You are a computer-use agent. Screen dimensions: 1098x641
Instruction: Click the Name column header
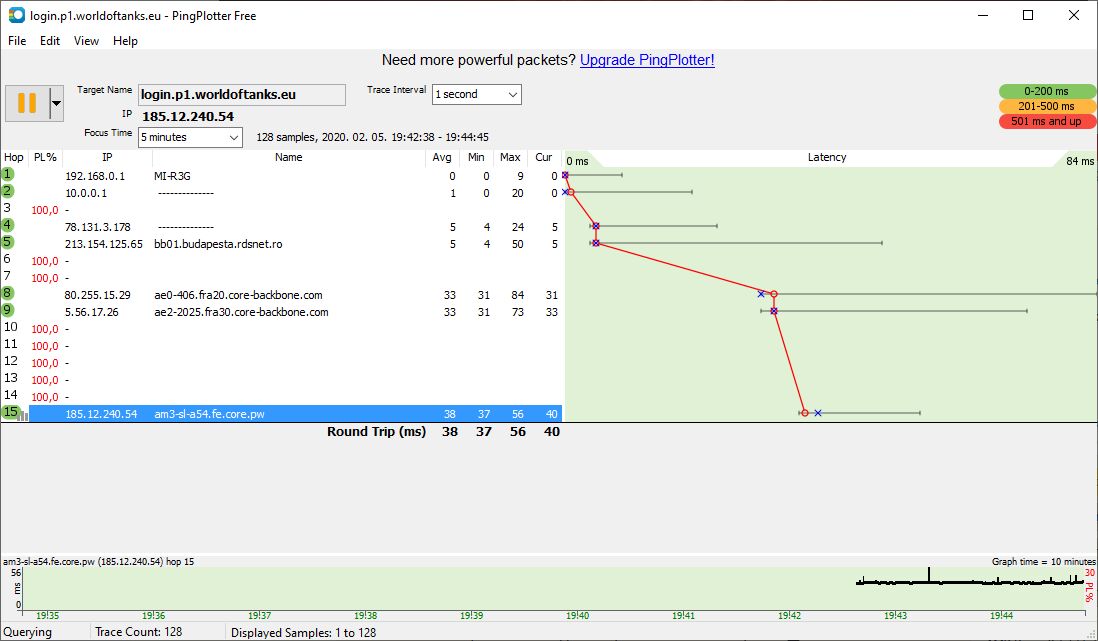point(289,157)
